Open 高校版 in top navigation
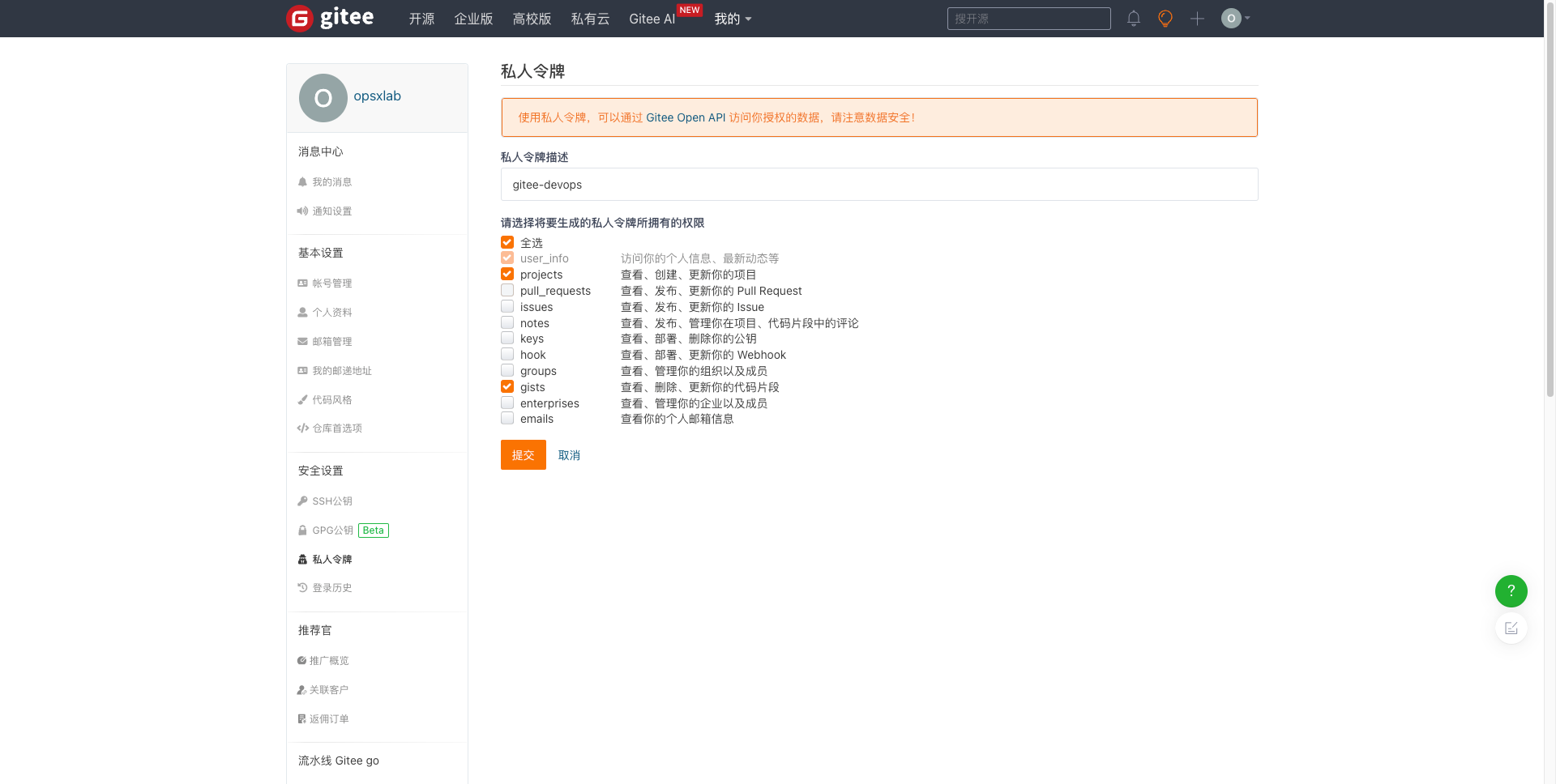The image size is (1556, 784). 532,19
